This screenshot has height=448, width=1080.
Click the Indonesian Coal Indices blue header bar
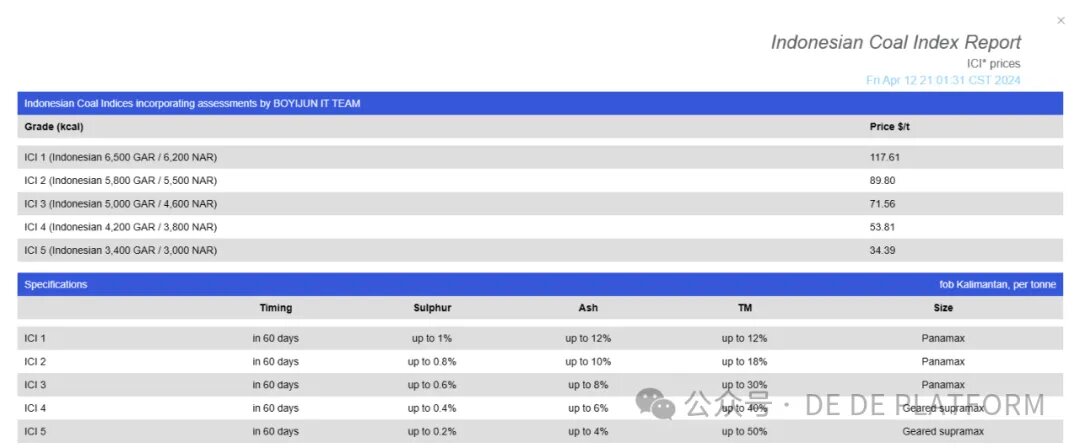pyautogui.click(x=540, y=103)
